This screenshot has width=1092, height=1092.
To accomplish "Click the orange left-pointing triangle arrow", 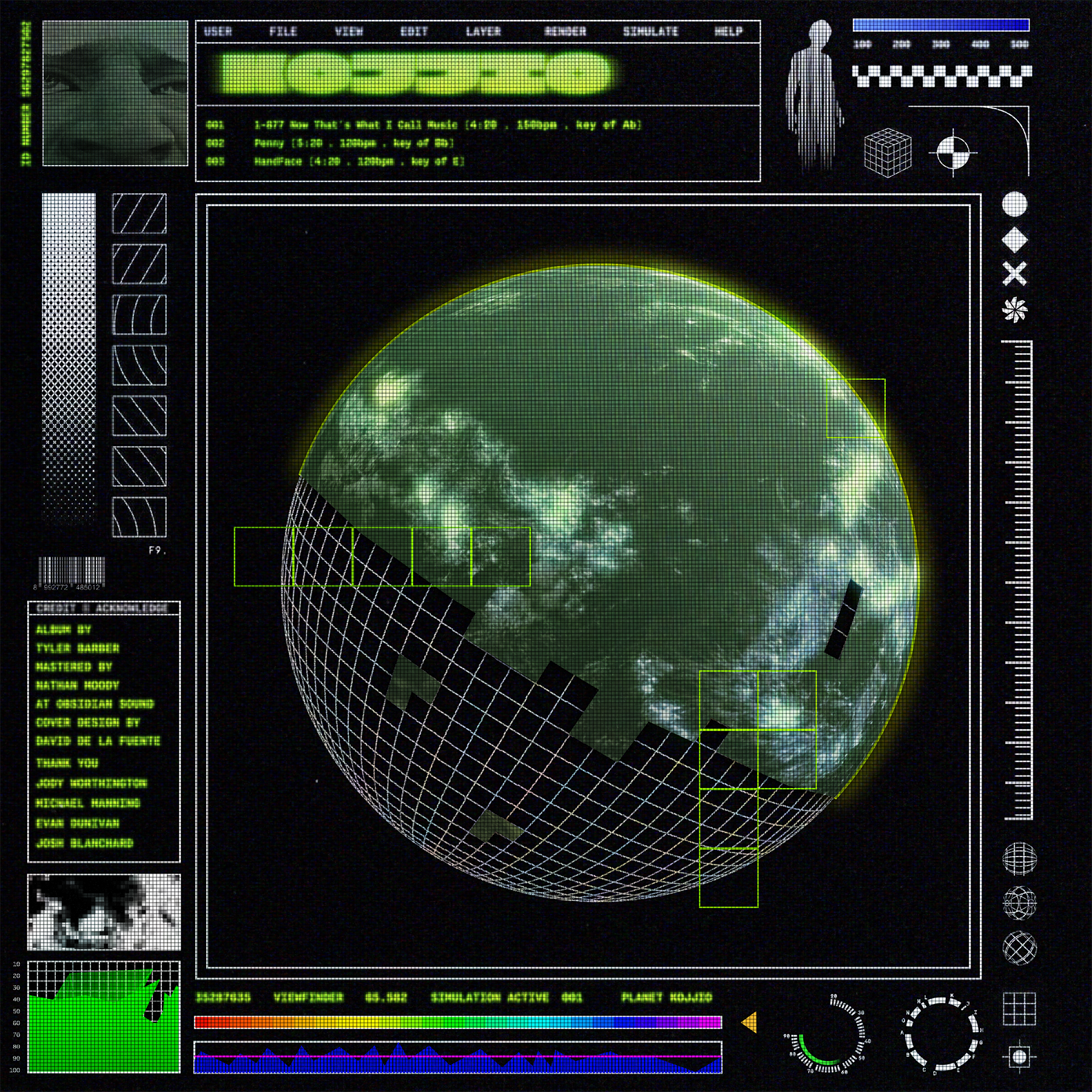I will 749,1022.
